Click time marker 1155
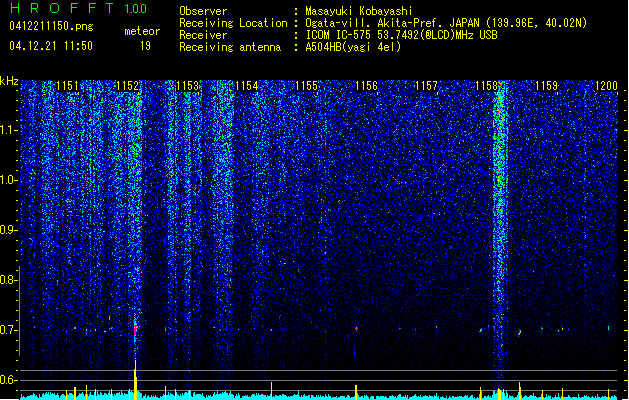 (x=306, y=86)
